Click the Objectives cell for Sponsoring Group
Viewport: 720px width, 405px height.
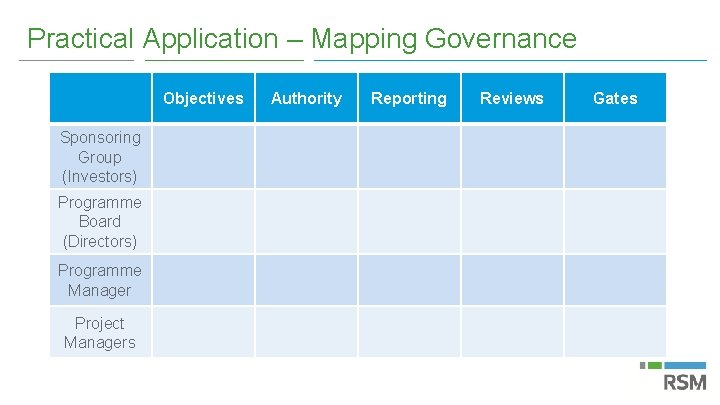203,157
